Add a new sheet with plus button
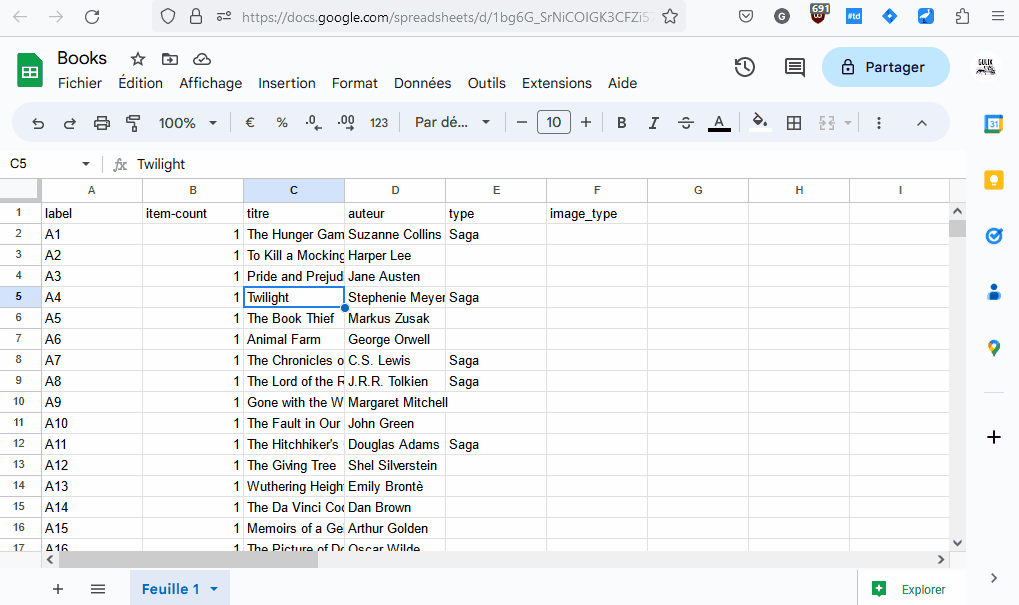1019x605 pixels. (x=58, y=589)
